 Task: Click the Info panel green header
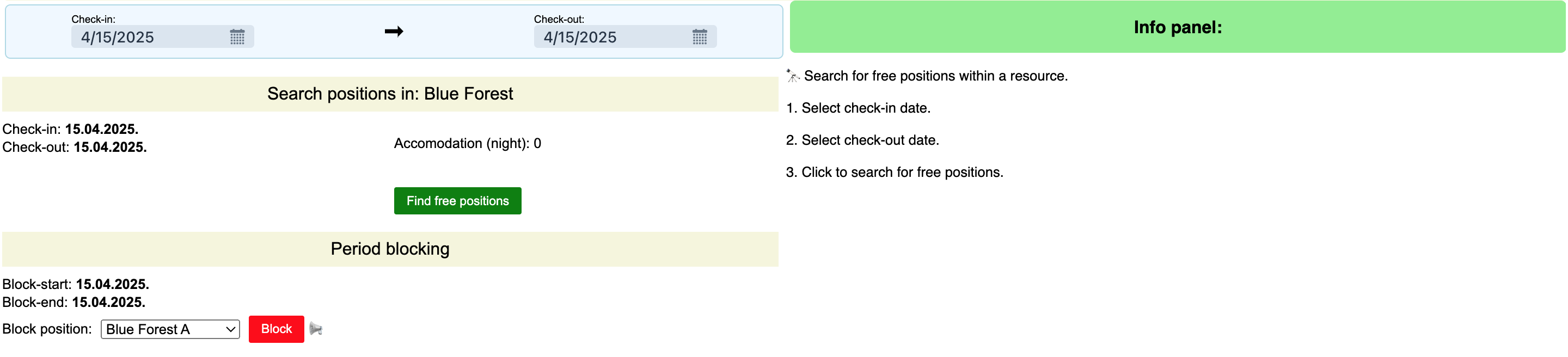coord(1177,27)
